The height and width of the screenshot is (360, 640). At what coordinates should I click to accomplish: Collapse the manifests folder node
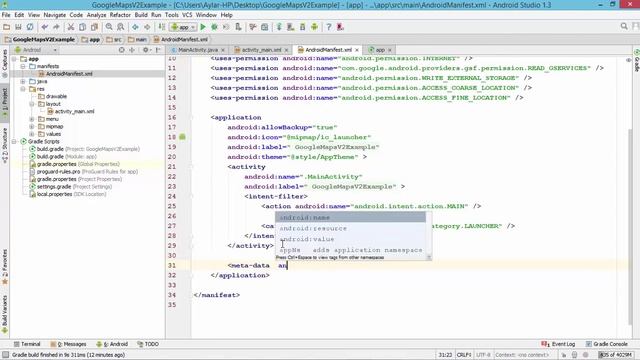tap(23, 66)
